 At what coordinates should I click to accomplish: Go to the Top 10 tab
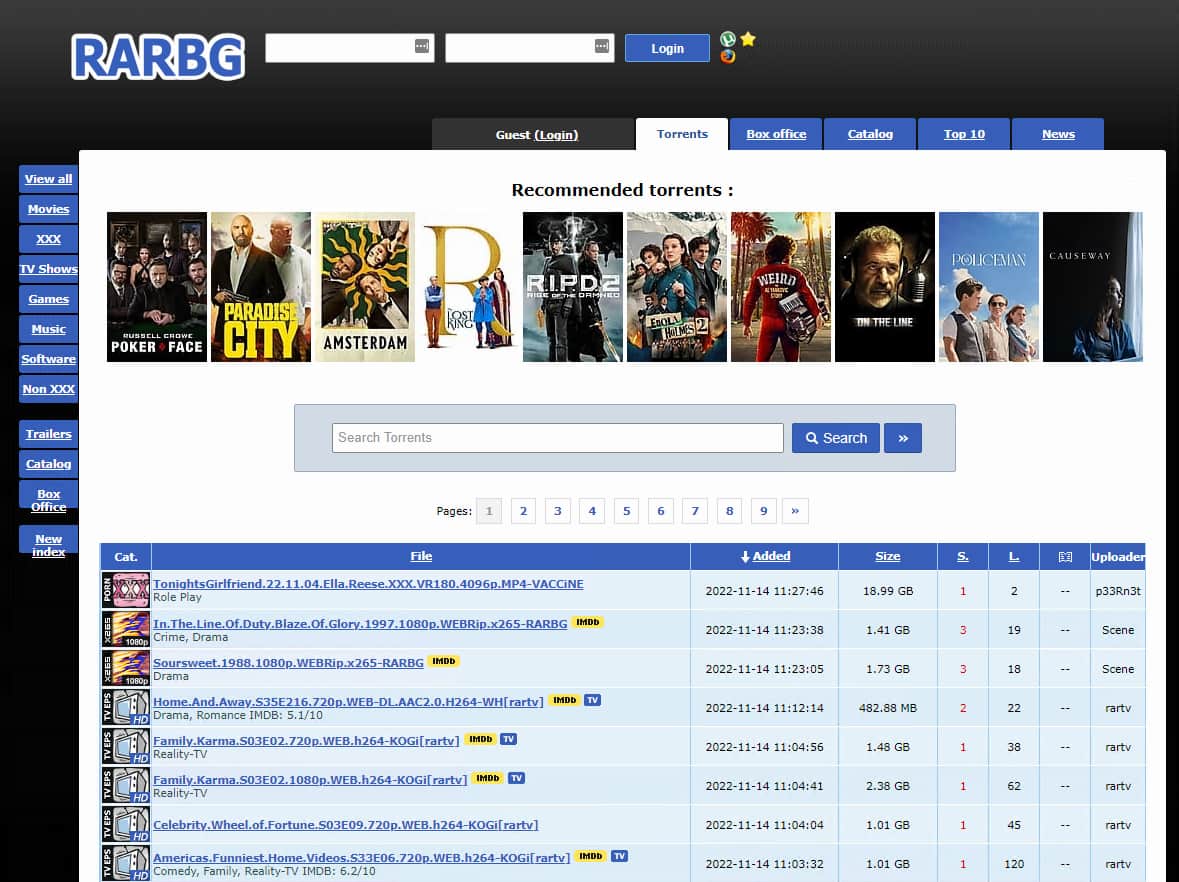(x=964, y=134)
